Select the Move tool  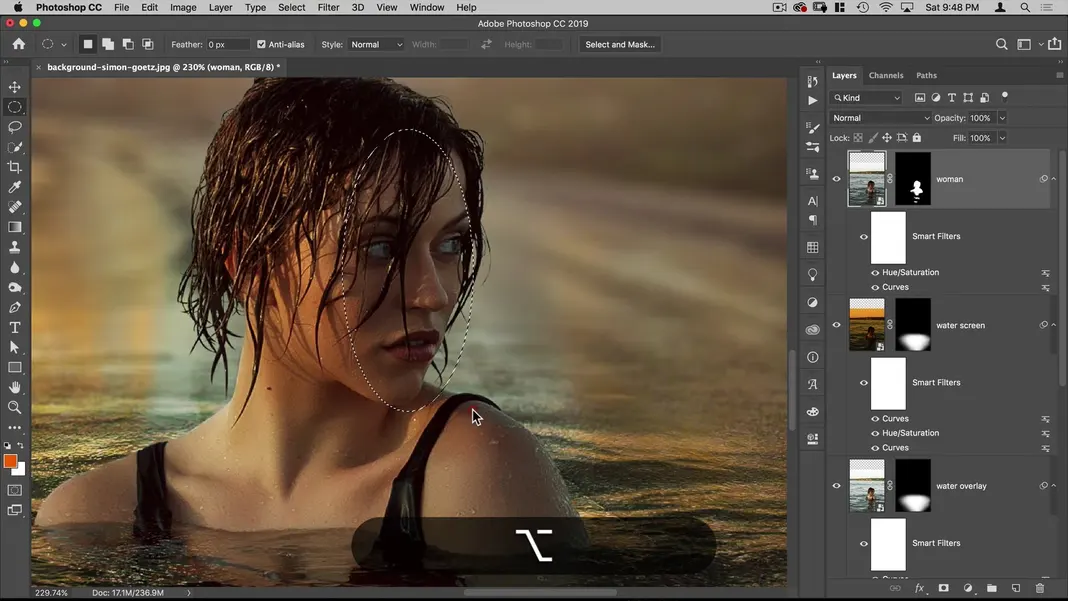pos(14,87)
